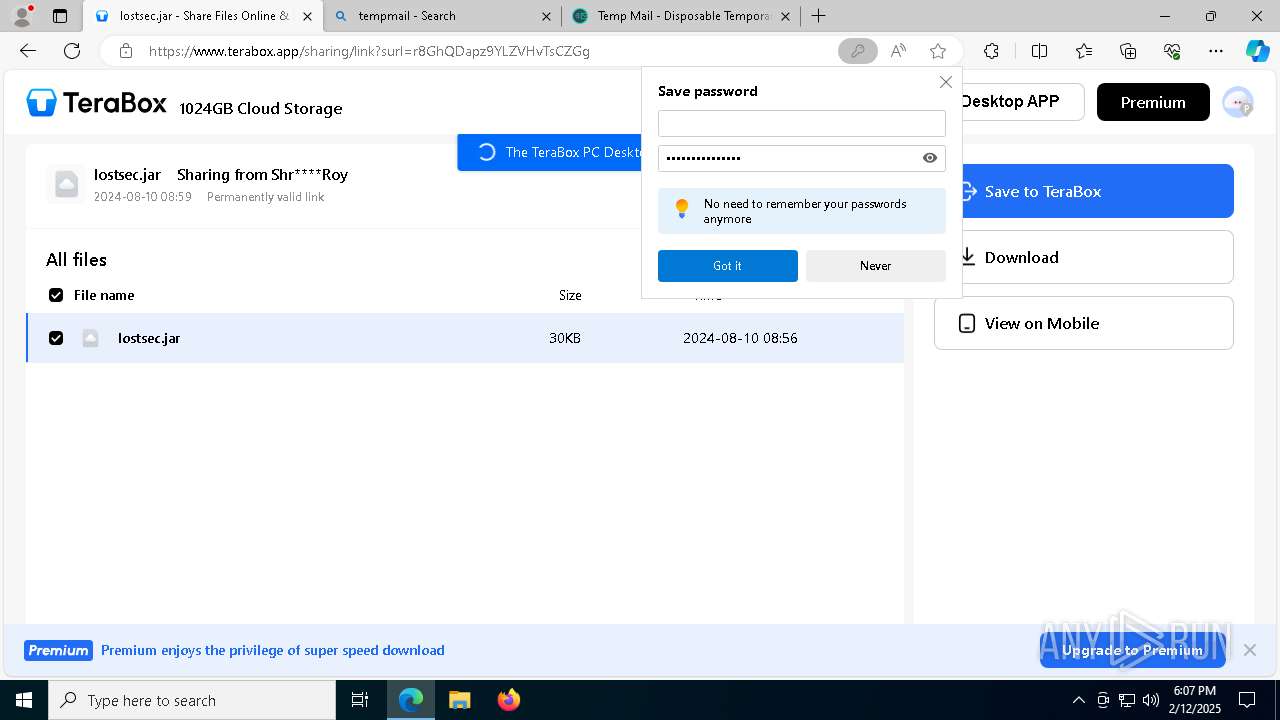Switch to the tempmail Search tab
The image size is (1280, 720).
click(x=443, y=16)
